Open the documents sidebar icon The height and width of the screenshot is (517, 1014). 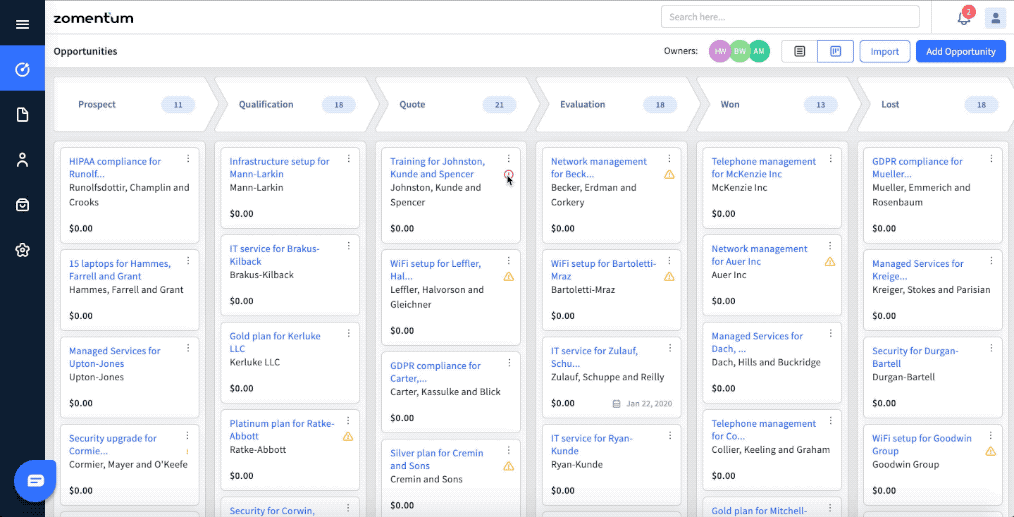(x=22, y=115)
